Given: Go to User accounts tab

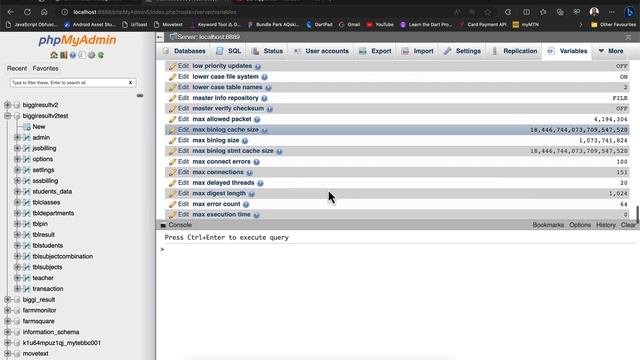Looking at the screenshot, I should pos(322,51).
